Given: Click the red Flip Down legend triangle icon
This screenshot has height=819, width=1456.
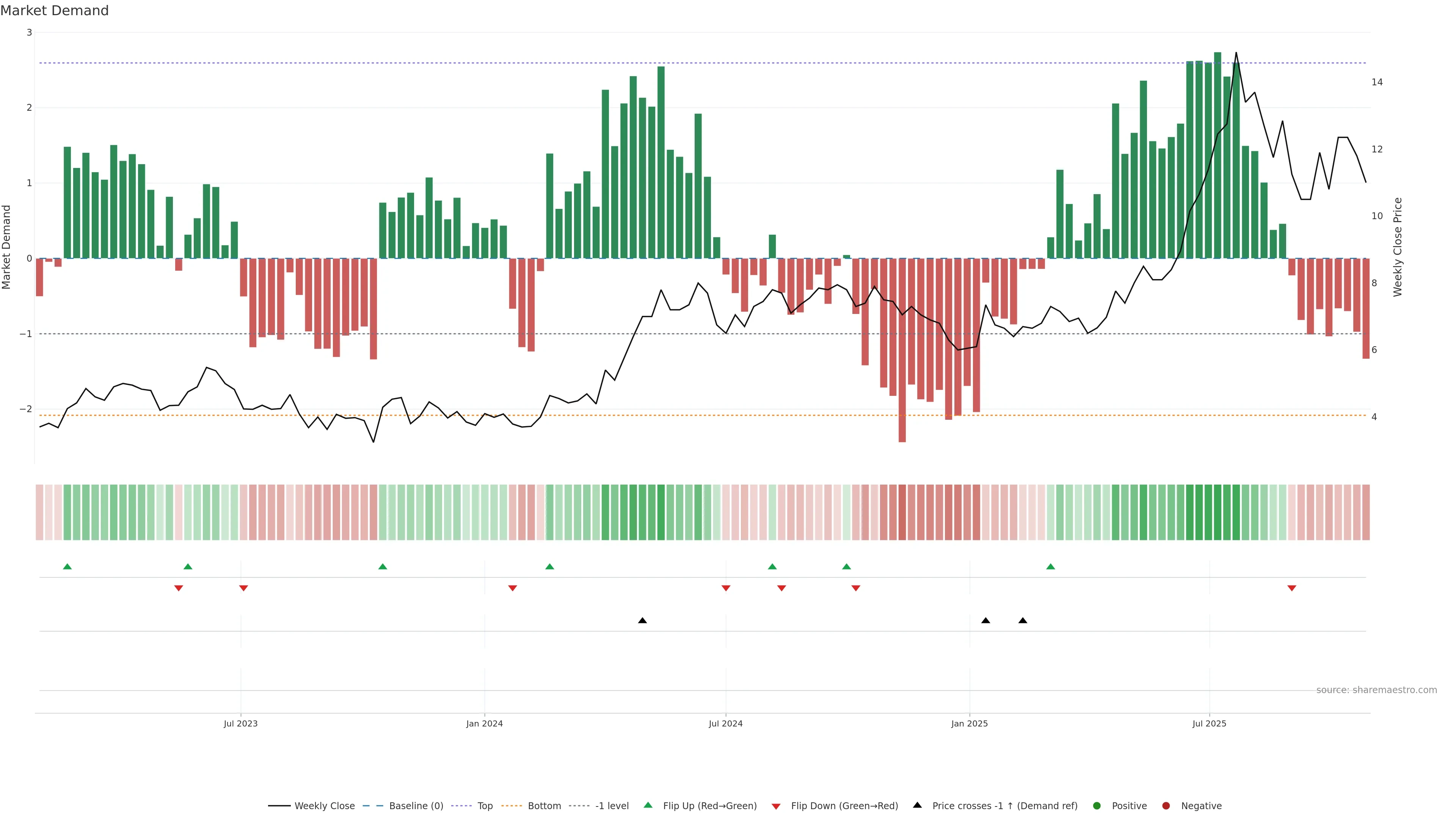Looking at the screenshot, I should (x=776, y=806).
